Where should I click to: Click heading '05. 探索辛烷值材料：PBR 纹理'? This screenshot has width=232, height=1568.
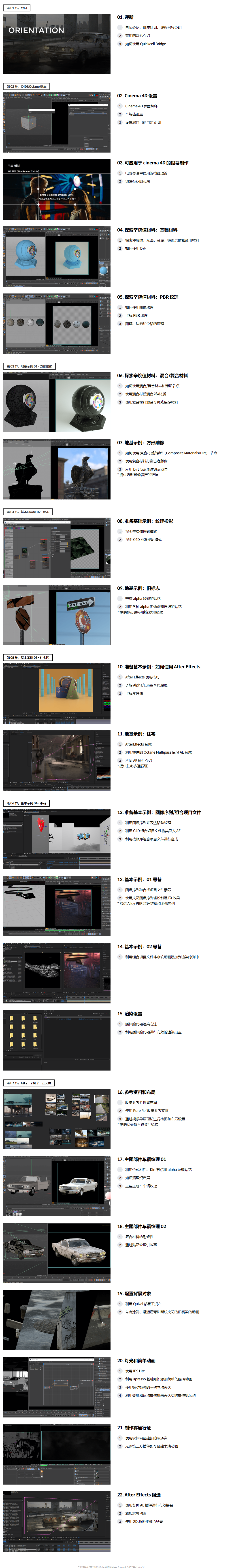click(148, 297)
